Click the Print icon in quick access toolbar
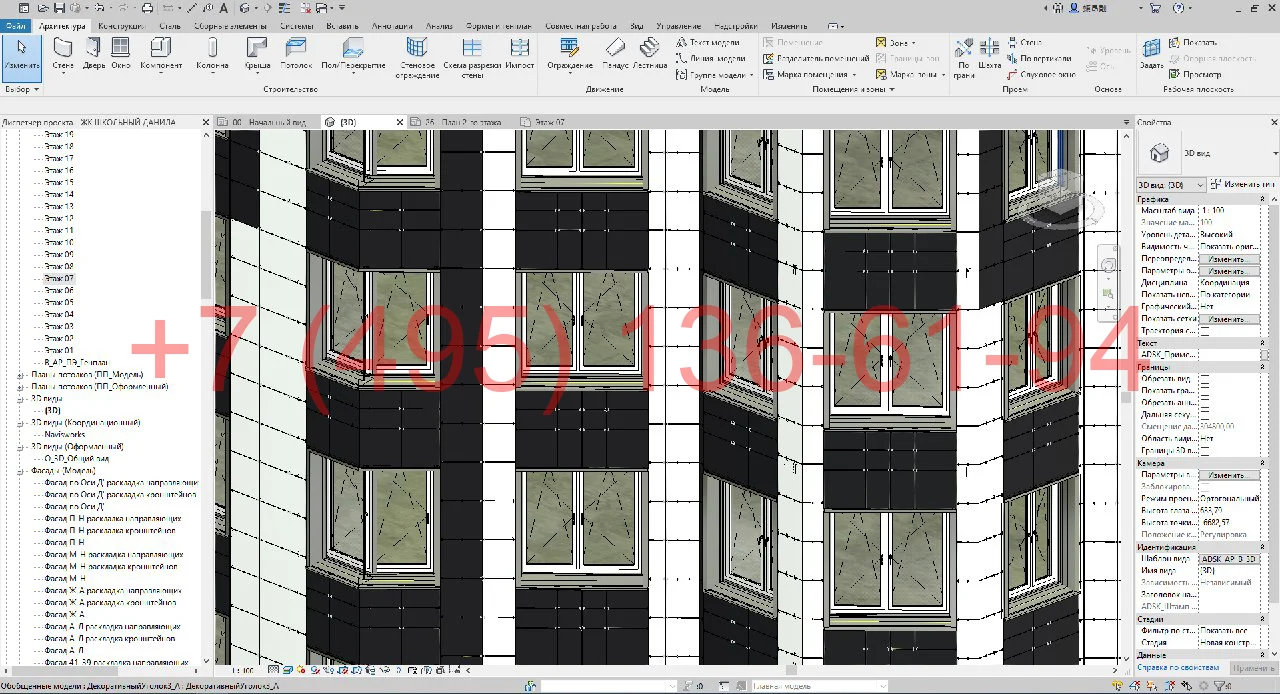 [x=147, y=7]
